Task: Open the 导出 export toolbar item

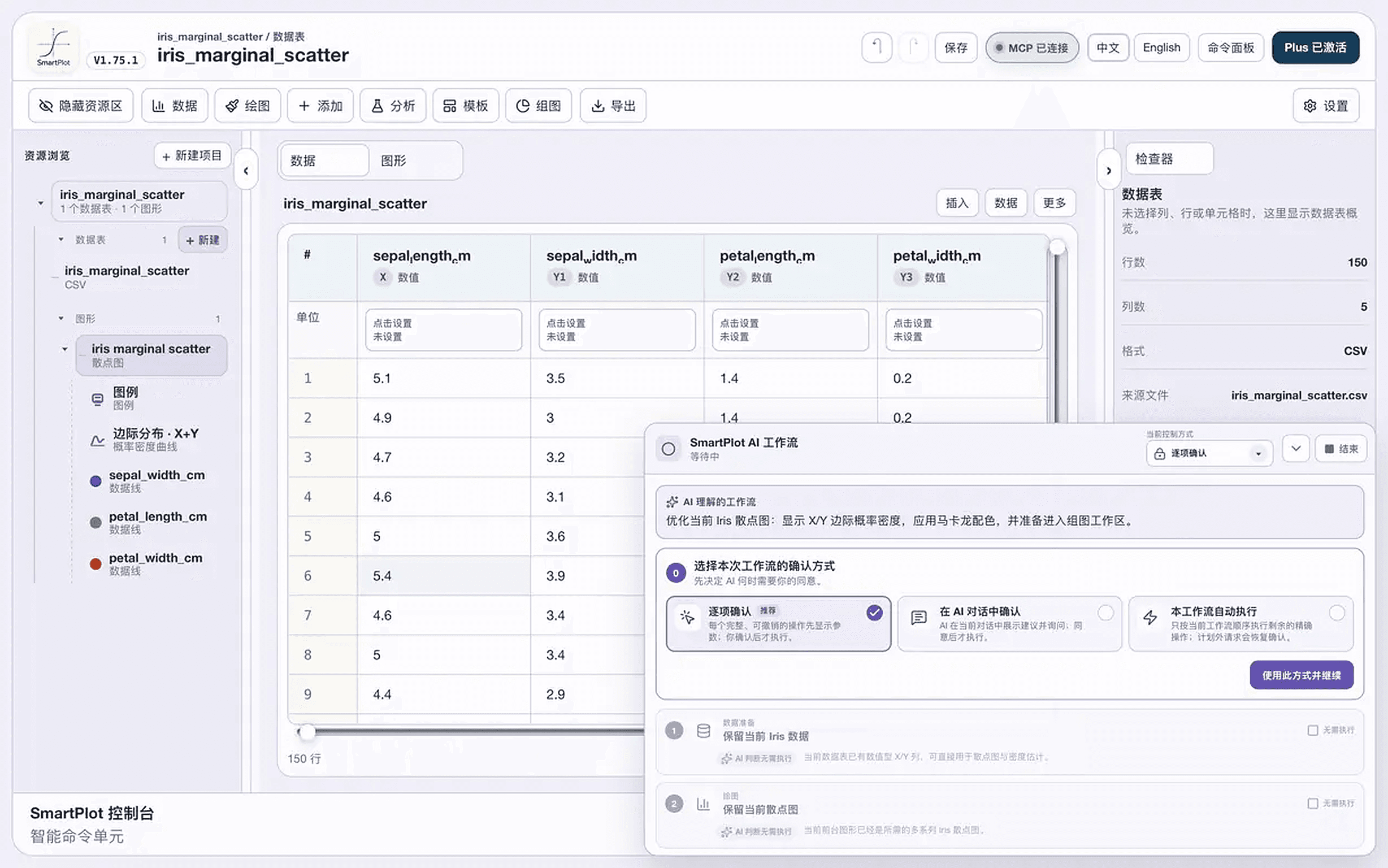Action: coord(613,106)
